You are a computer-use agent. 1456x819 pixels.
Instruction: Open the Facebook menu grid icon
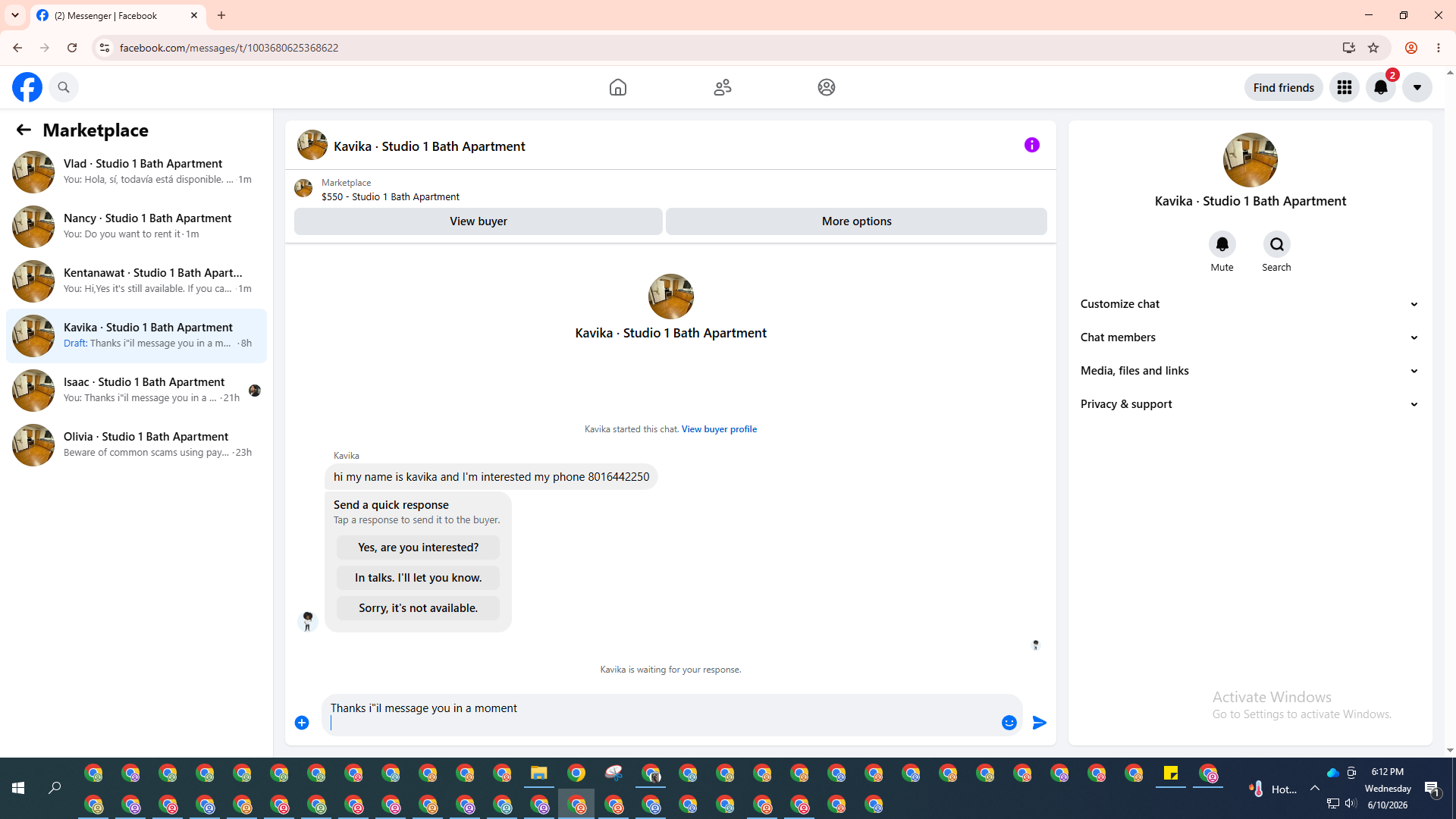(1345, 87)
